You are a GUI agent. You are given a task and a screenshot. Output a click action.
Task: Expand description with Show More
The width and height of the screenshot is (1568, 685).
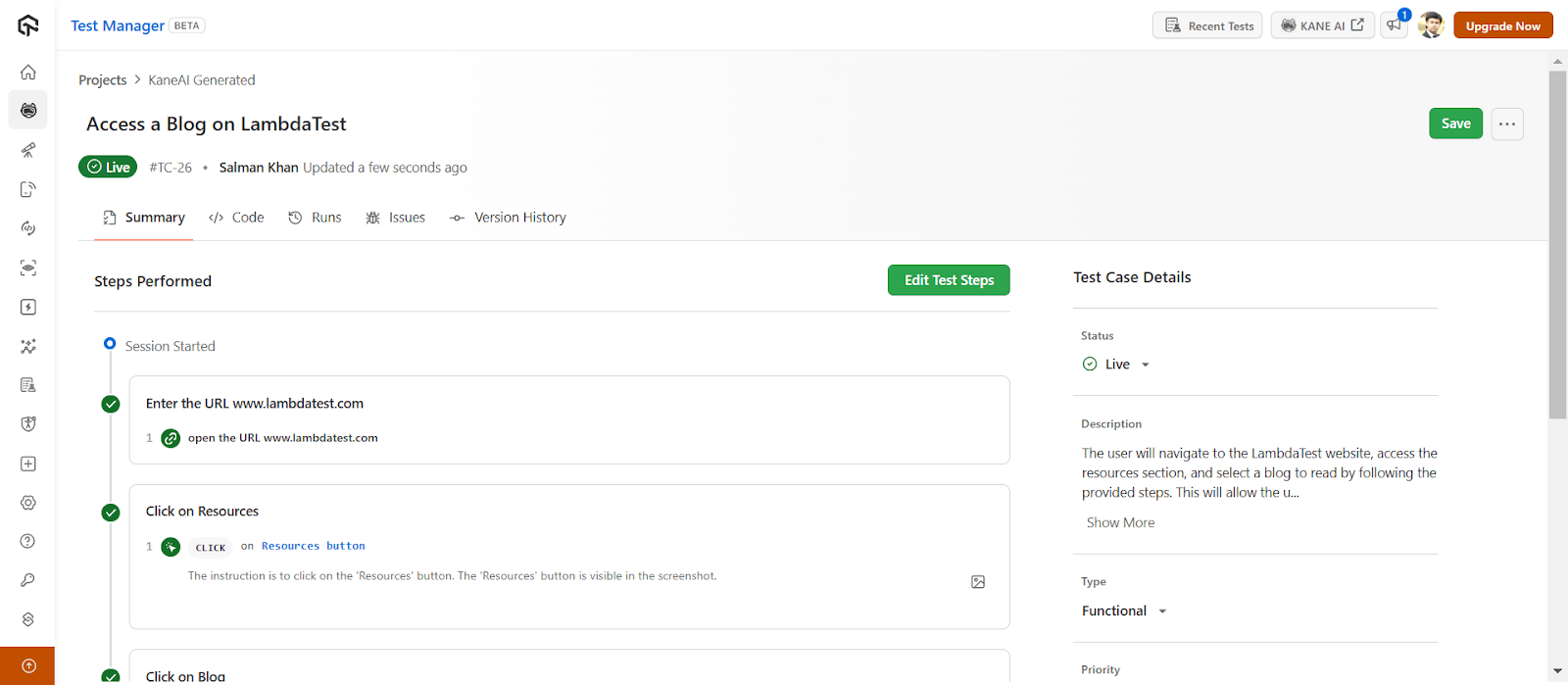click(x=1120, y=522)
